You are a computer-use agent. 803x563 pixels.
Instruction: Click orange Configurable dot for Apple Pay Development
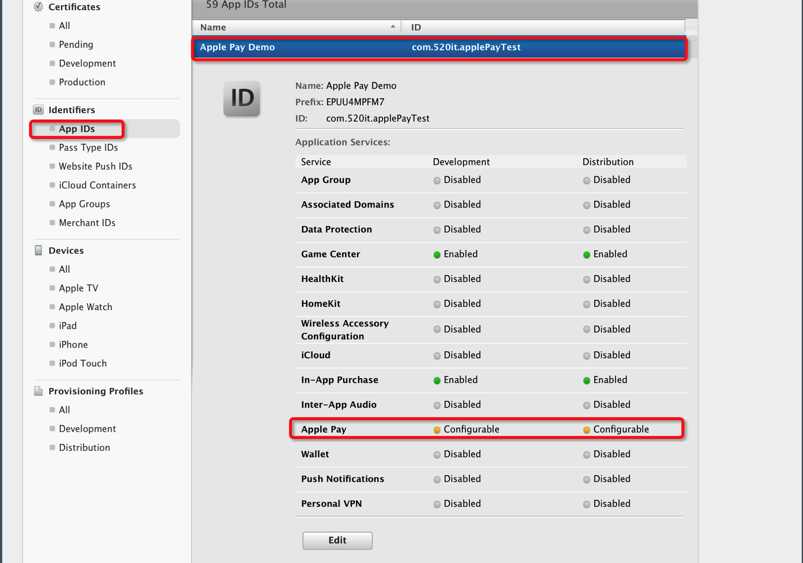pyautogui.click(x=437, y=430)
